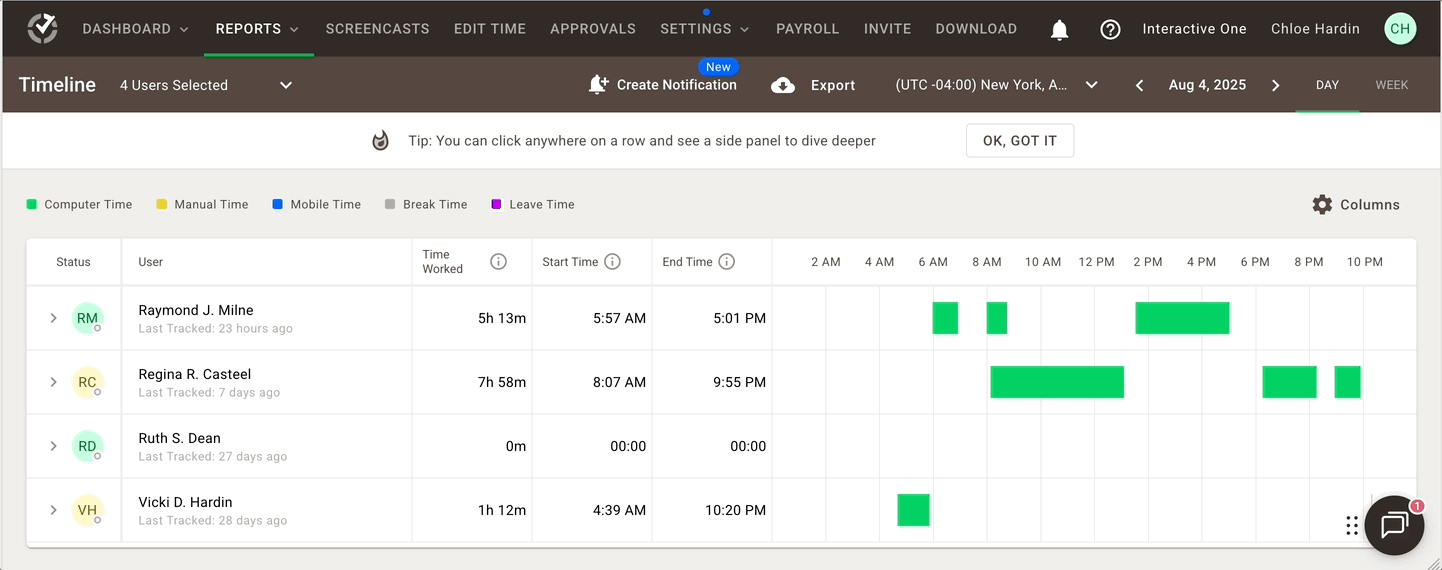Viewport: 1442px width, 570px height.
Task: Click the End Time info icon
Action: point(727,262)
